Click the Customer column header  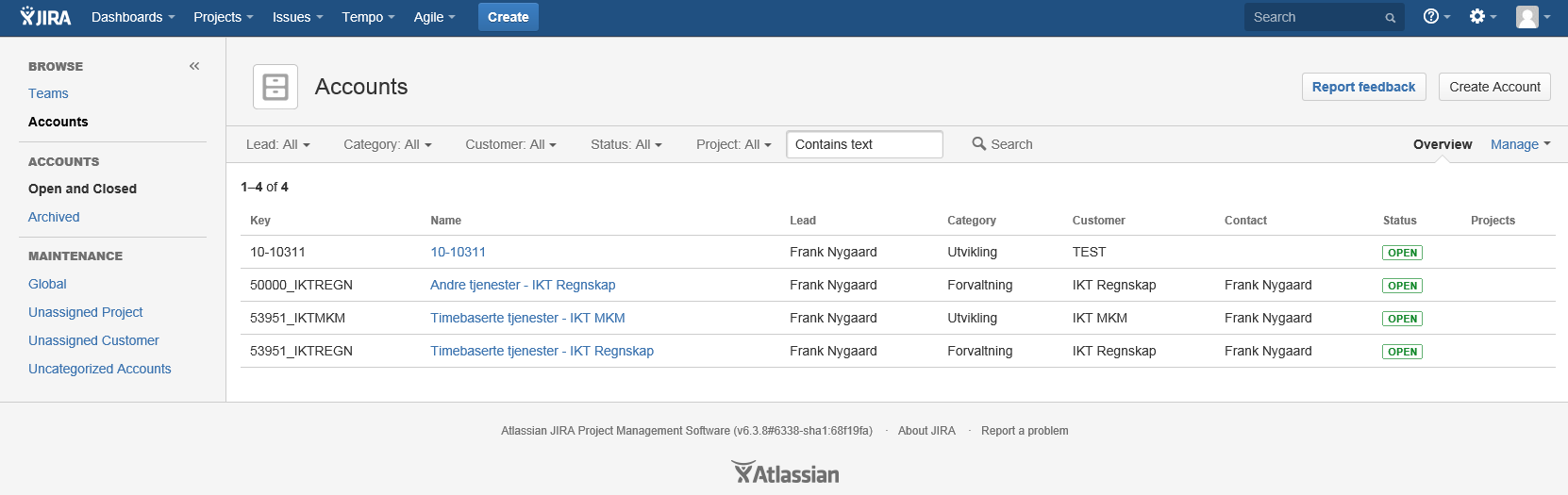[x=1099, y=221]
